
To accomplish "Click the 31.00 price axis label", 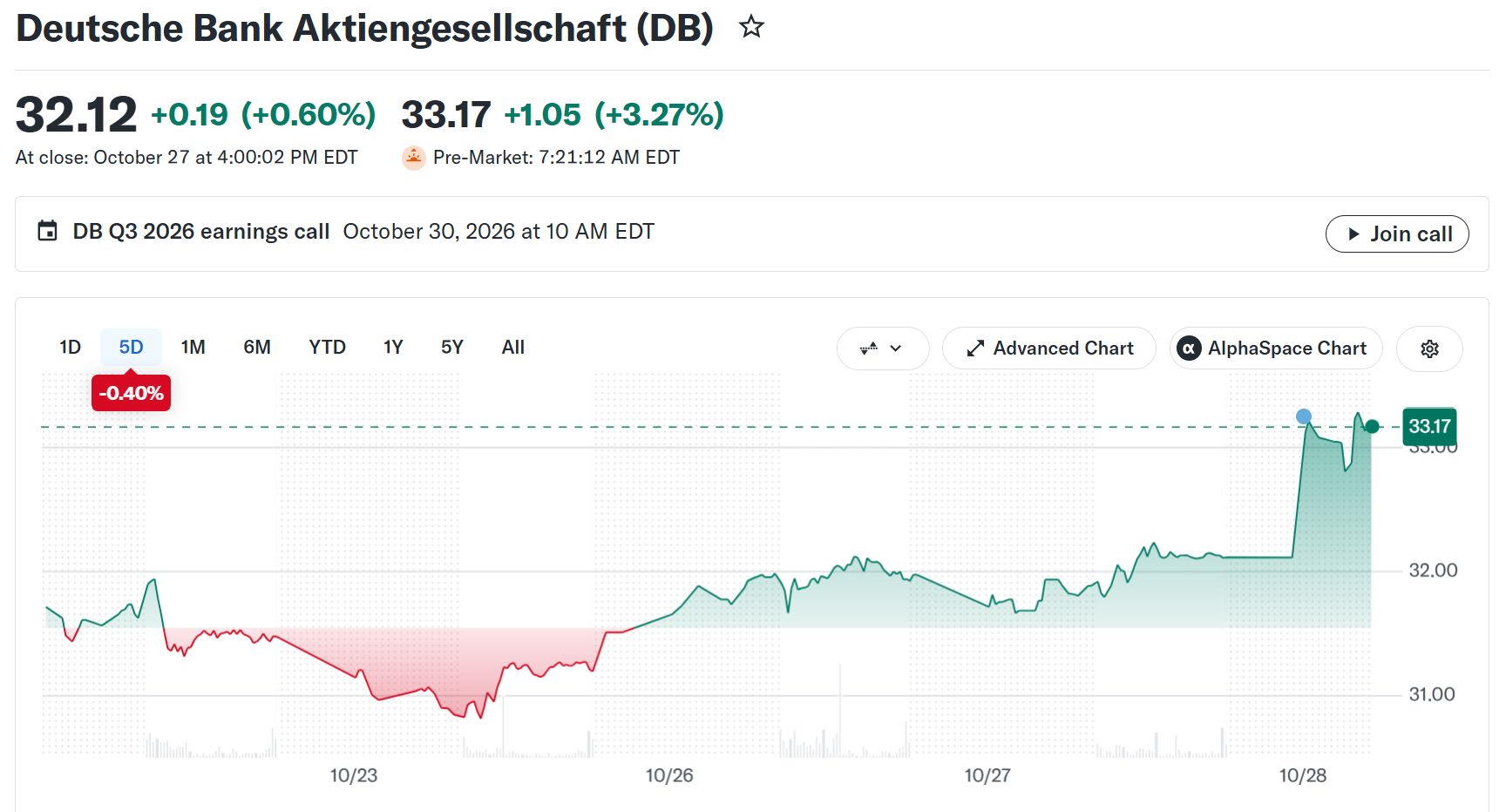I will point(1432,694).
